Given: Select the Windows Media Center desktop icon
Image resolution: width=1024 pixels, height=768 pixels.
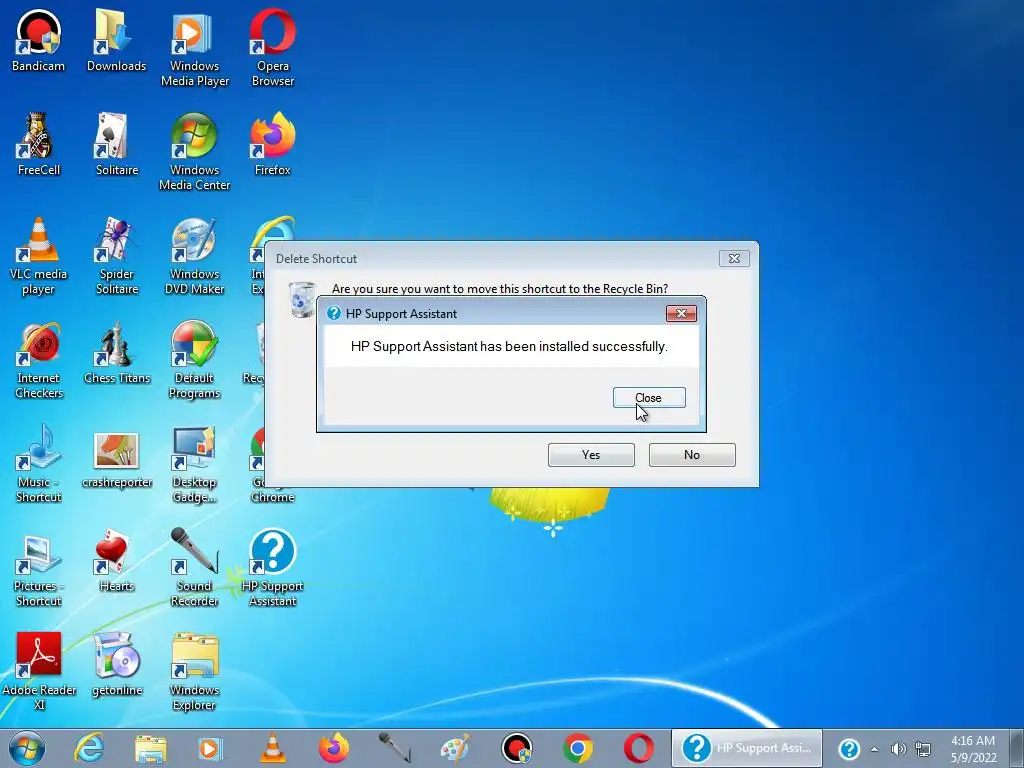Looking at the screenshot, I should coord(195,152).
